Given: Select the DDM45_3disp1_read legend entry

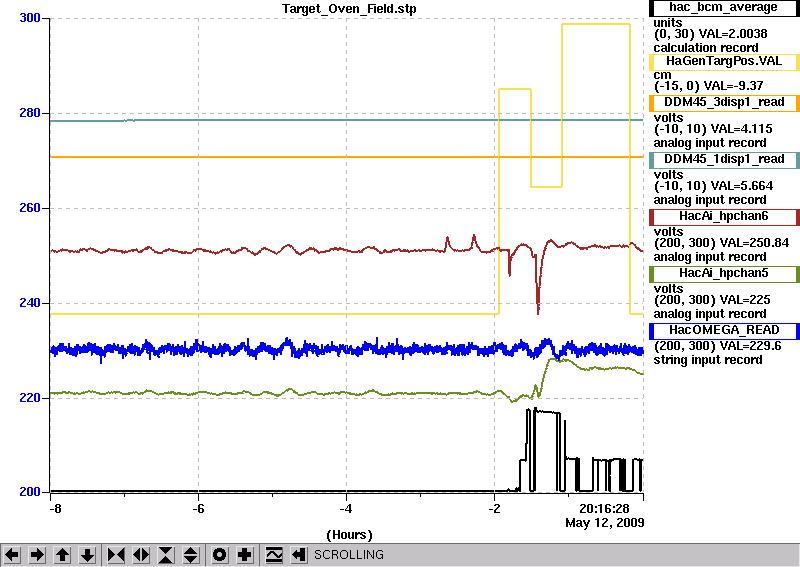Looking at the screenshot, I should [724, 103].
